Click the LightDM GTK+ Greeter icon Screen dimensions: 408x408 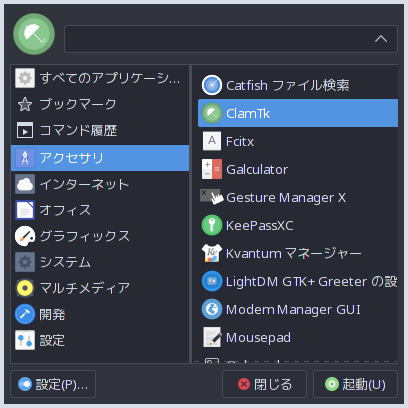click(212, 281)
